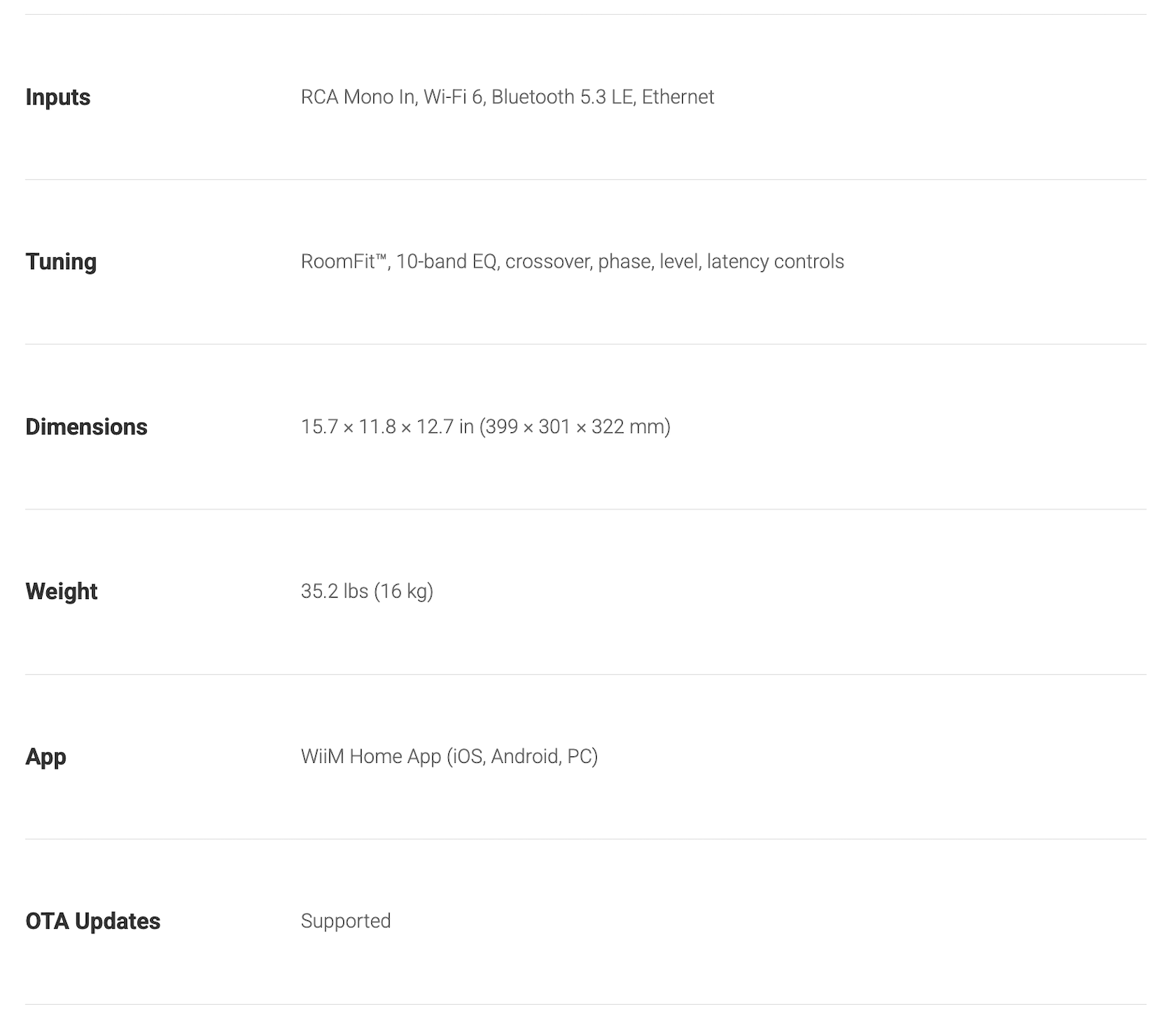Click the Inputs spec label
The width and height of the screenshot is (1176, 1032).
coord(57,97)
